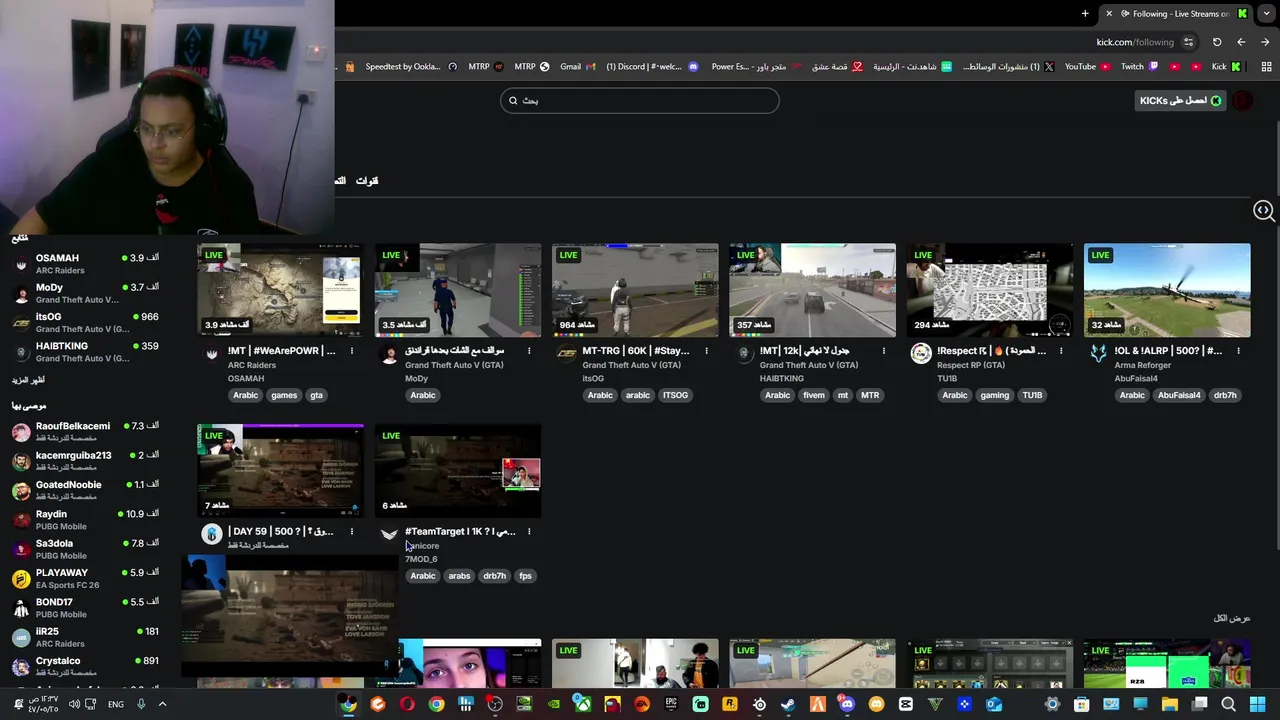Open the YouTube bookmark
1280x720 pixels.
[x=1087, y=67]
